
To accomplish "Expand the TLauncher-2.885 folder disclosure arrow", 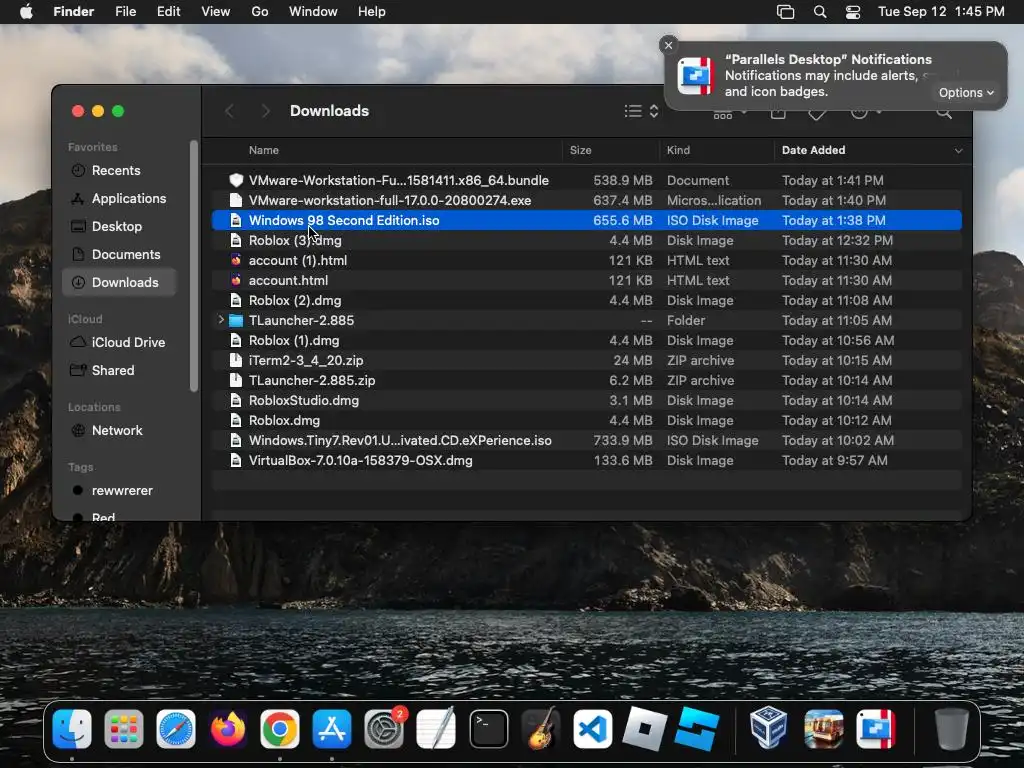I will [x=221, y=320].
